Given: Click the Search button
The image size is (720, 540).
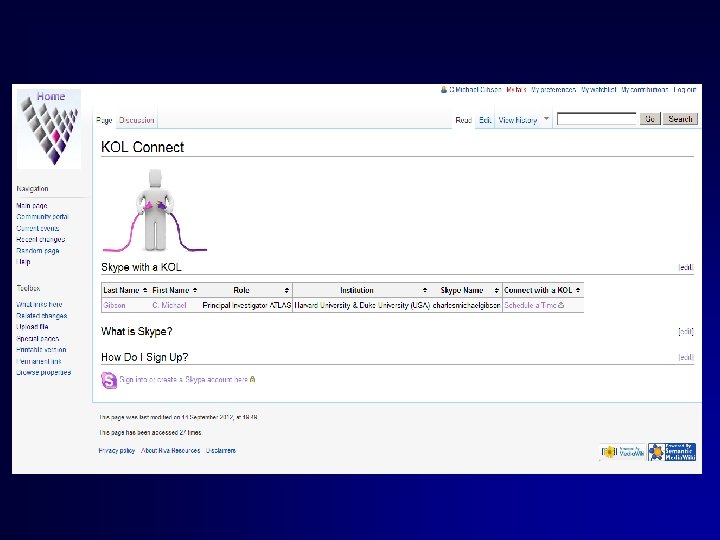Looking at the screenshot, I should [x=680, y=119].
